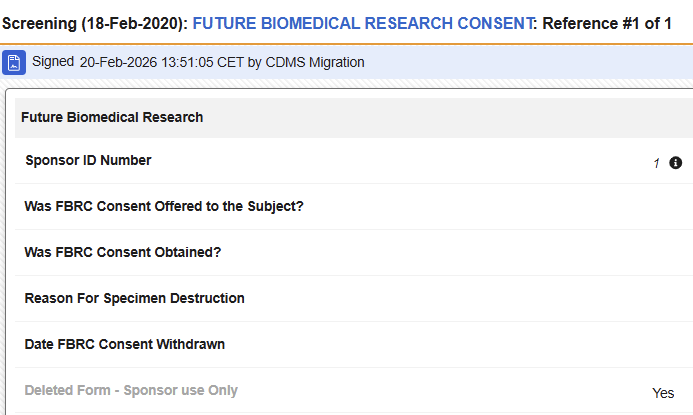Click the signature timestamp 20-Feb-2026 13:51:05 CET

tap(162, 62)
